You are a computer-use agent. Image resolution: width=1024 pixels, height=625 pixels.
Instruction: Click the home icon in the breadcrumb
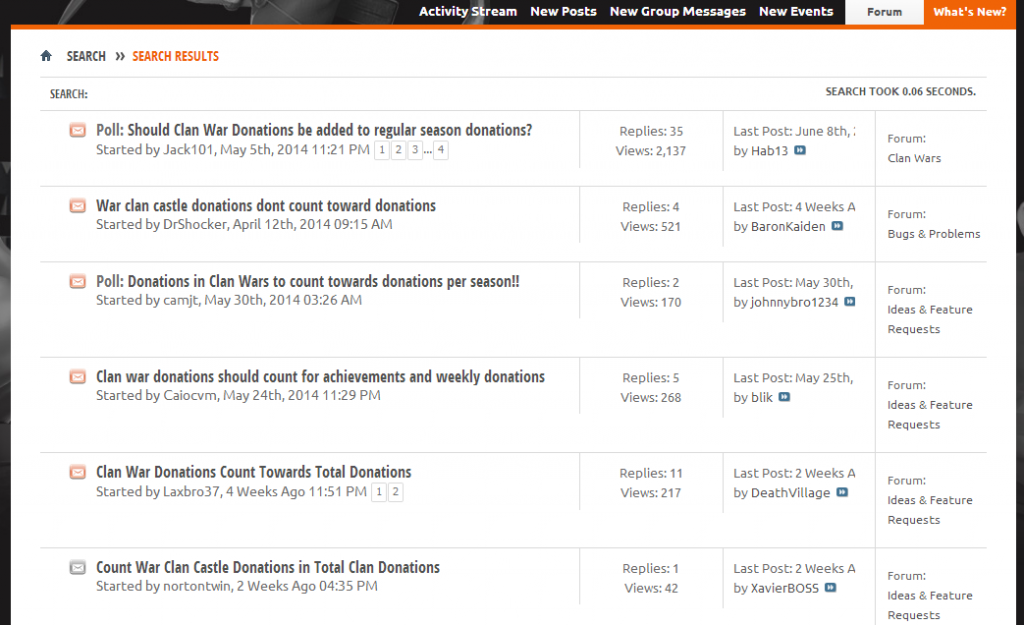(46, 57)
